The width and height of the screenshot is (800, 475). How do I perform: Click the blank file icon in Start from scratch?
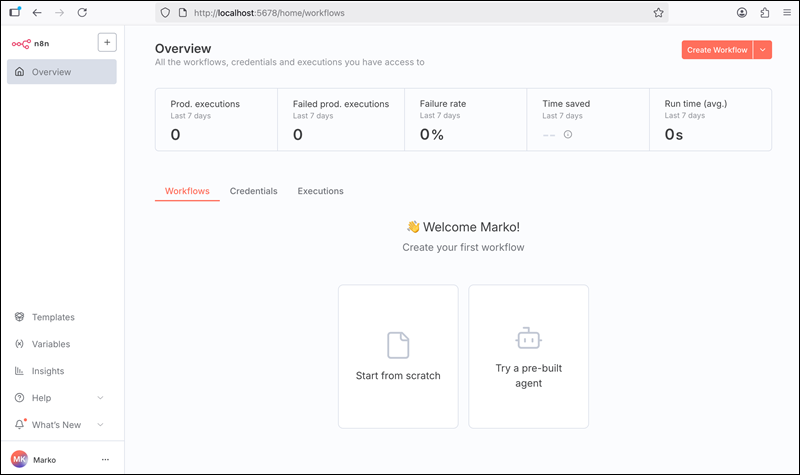tap(398, 345)
